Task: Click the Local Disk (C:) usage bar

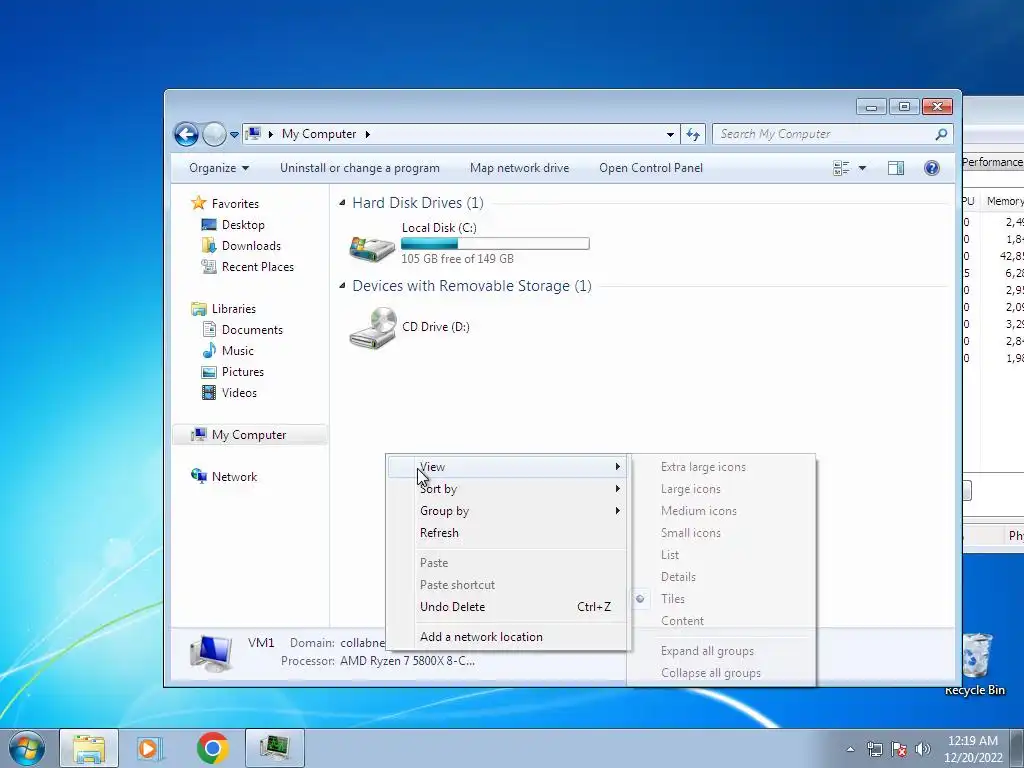Action: [x=495, y=244]
